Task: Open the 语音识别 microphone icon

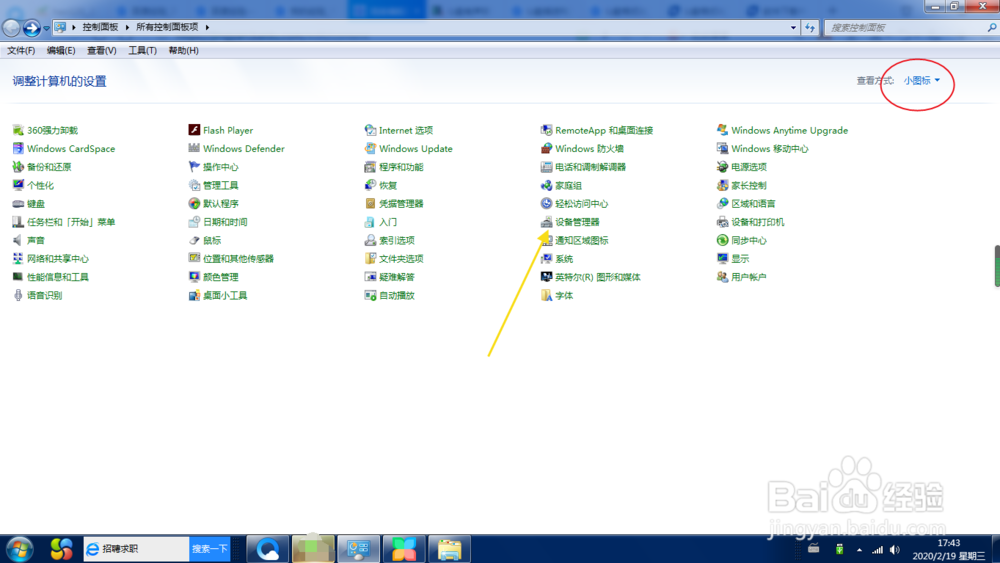Action: coord(18,295)
